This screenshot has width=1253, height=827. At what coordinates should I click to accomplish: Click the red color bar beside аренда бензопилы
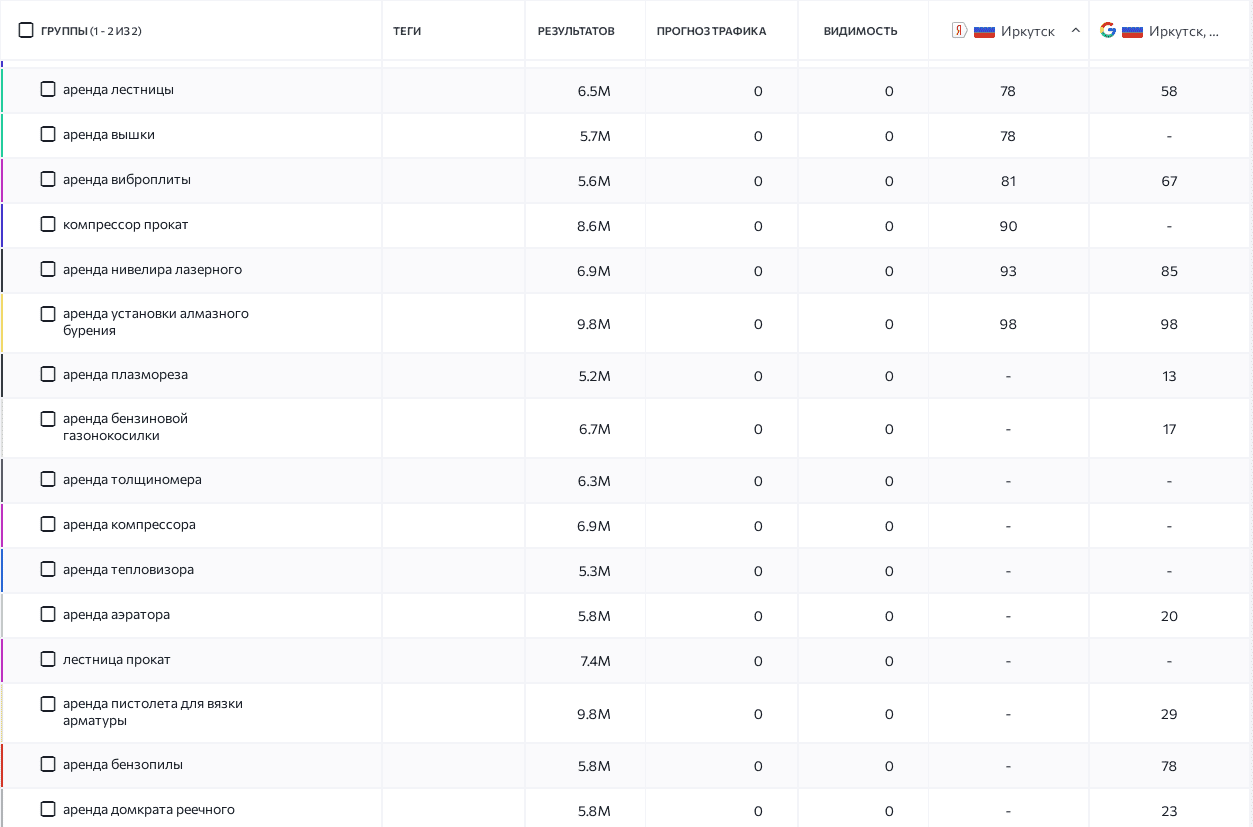[2, 766]
